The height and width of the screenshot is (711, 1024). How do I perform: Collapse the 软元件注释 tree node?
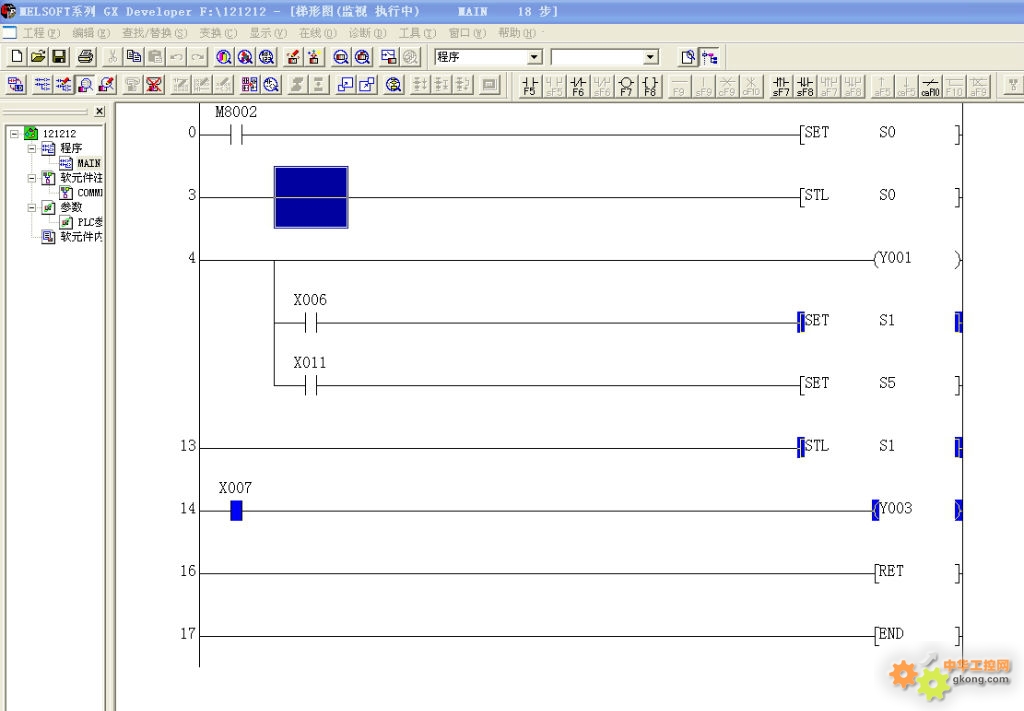[x=31, y=178]
